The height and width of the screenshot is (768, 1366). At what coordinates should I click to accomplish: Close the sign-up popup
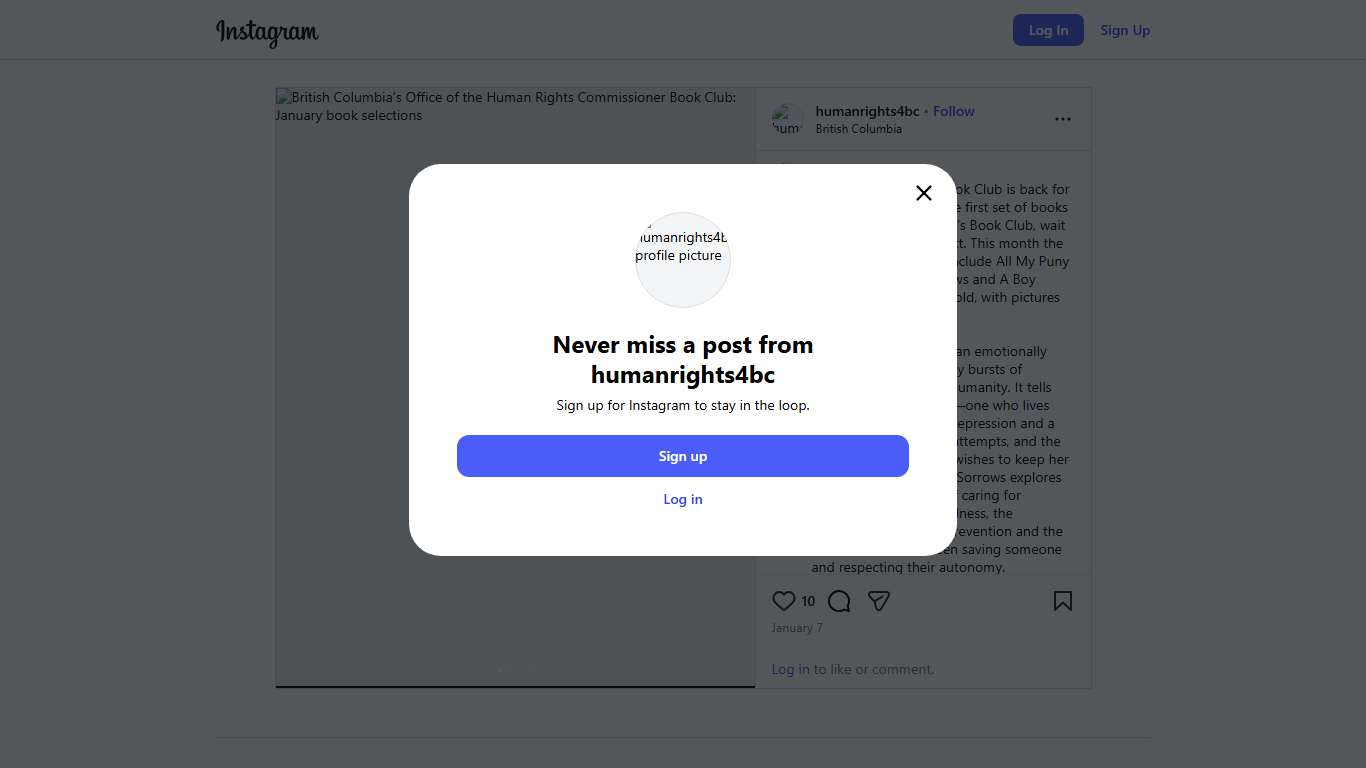point(924,193)
